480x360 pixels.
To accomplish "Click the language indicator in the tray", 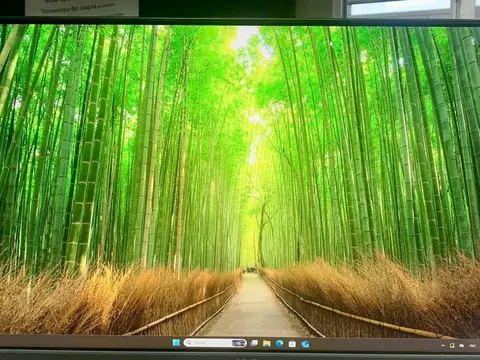I will [x=472, y=346].
